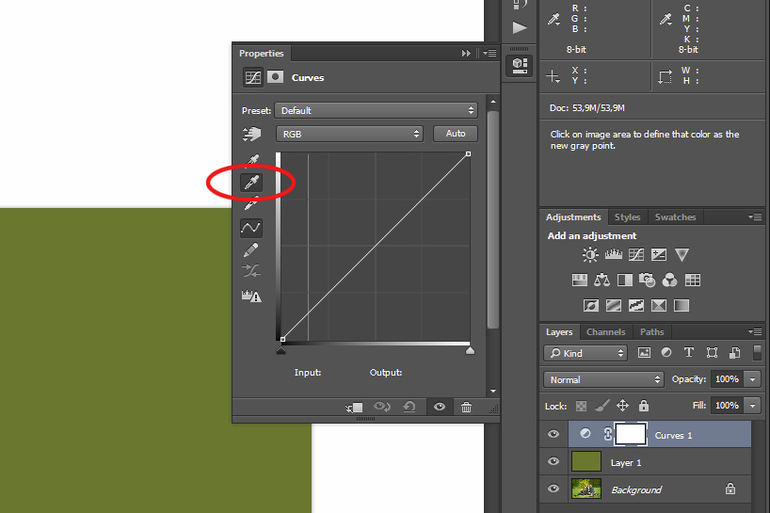This screenshot has width=770, height=513.
Task: Open the Swatches tab
Action: 675,217
